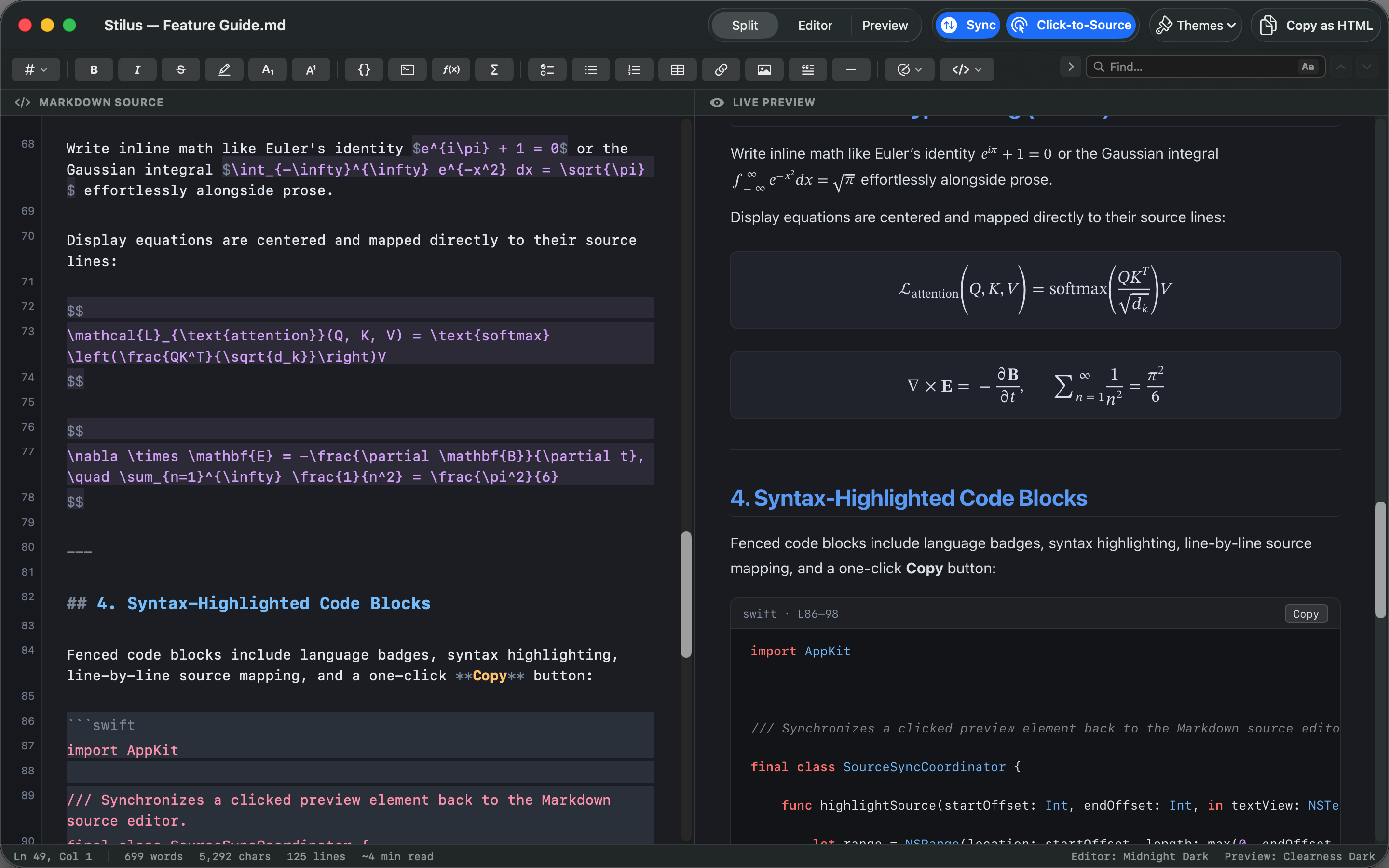Click the markdown source scrollbar thumb
This screenshot has width=1389, height=868.
686,594
